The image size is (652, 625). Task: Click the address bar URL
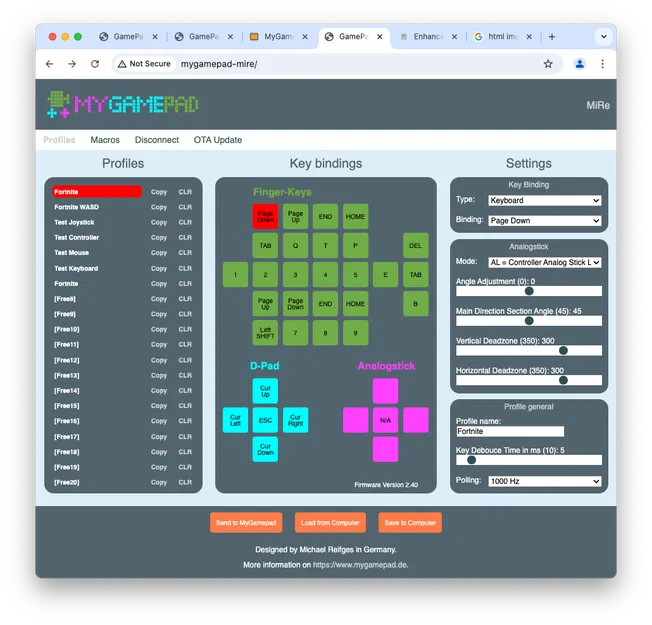tap(219, 64)
